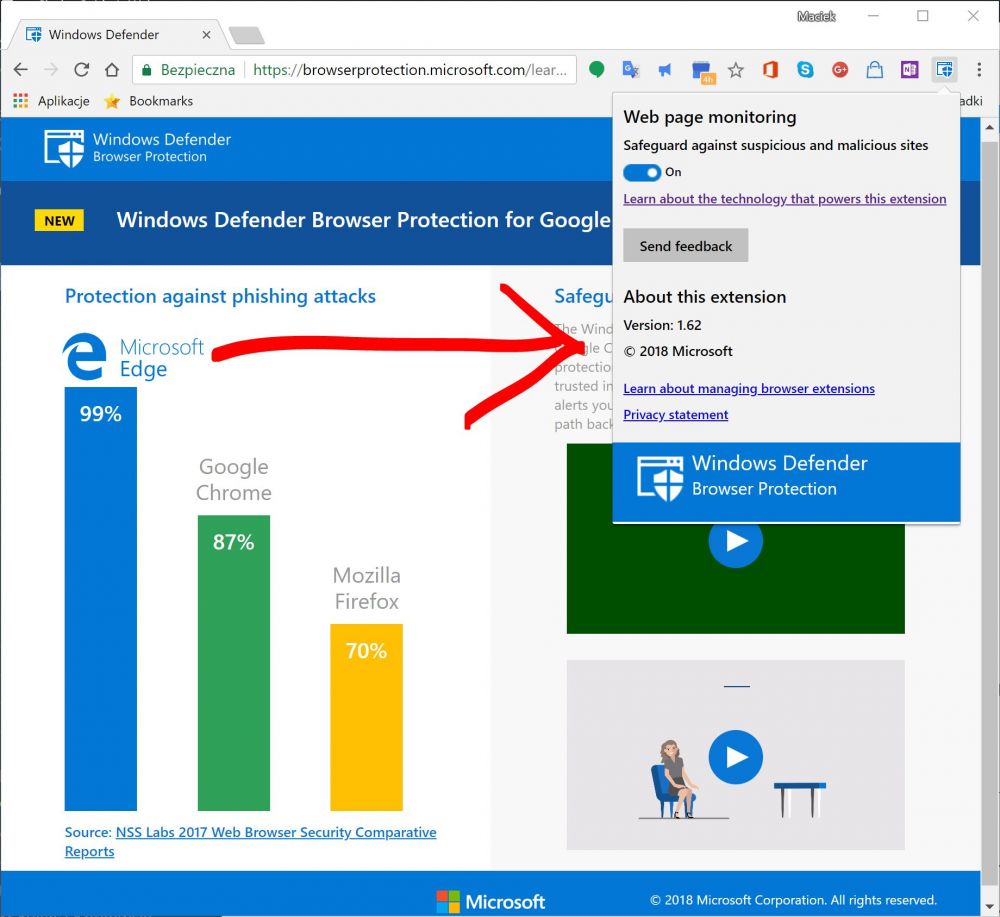Click the blue 99% Edge bar
This screenshot has width=1000, height=917.
point(101,599)
